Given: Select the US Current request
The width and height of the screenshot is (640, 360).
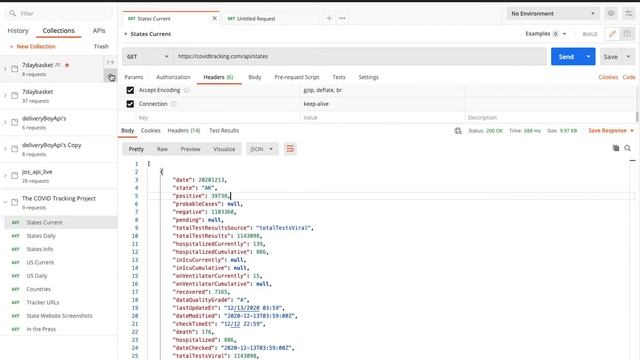Looking at the screenshot, I should tap(40, 262).
